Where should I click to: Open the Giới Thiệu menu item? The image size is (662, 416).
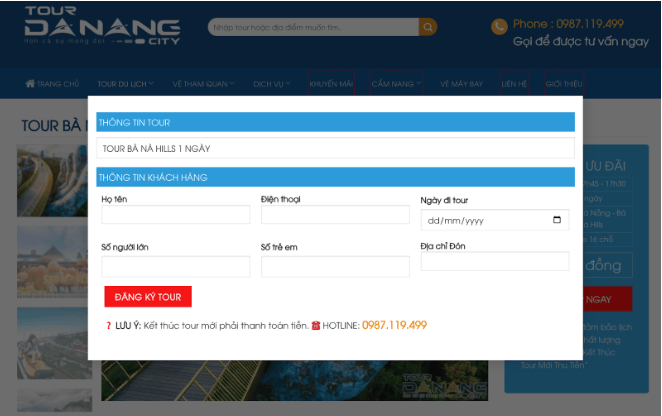[564, 84]
